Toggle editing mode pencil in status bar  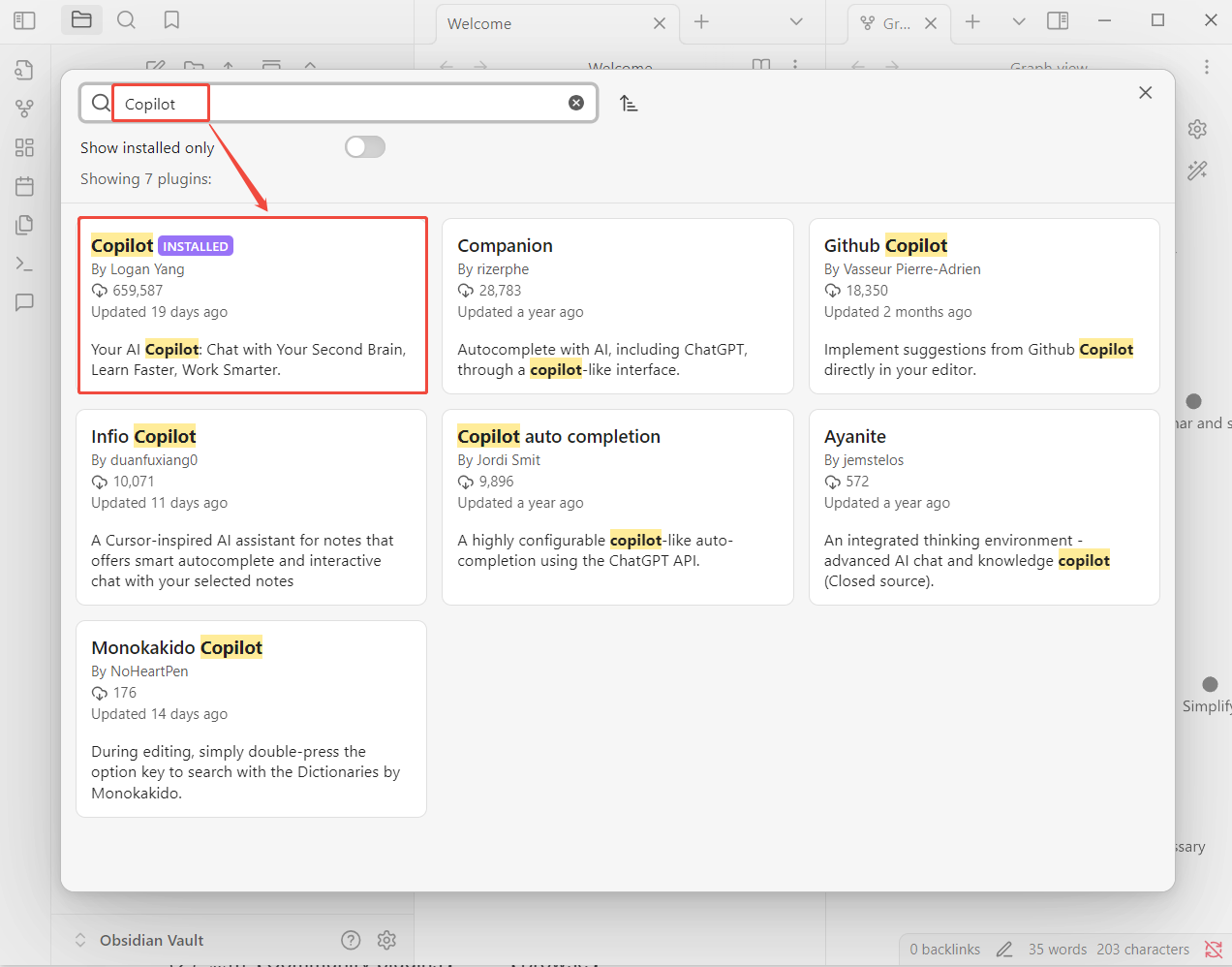(x=1004, y=950)
